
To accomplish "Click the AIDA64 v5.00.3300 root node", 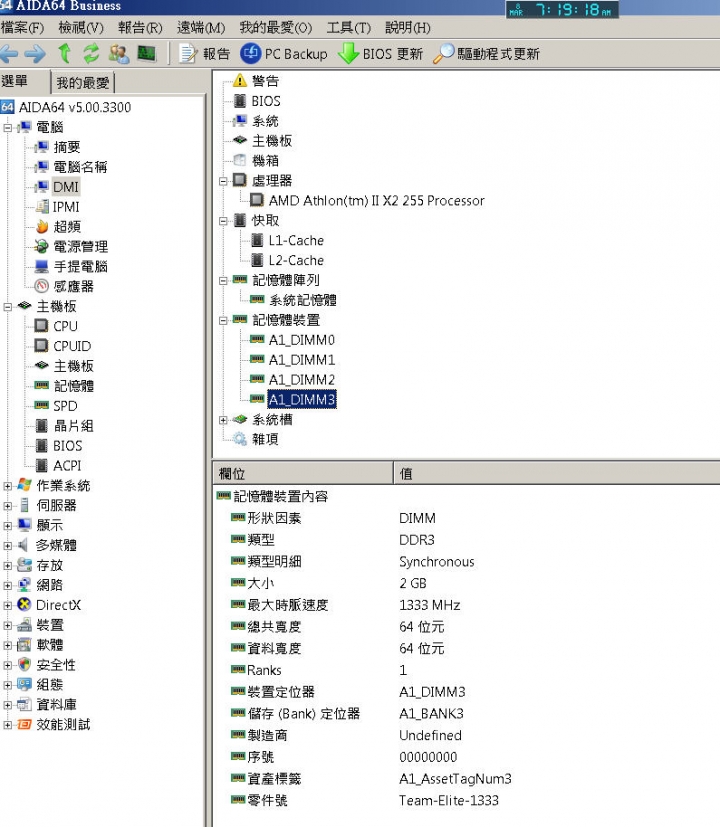I will (x=74, y=108).
